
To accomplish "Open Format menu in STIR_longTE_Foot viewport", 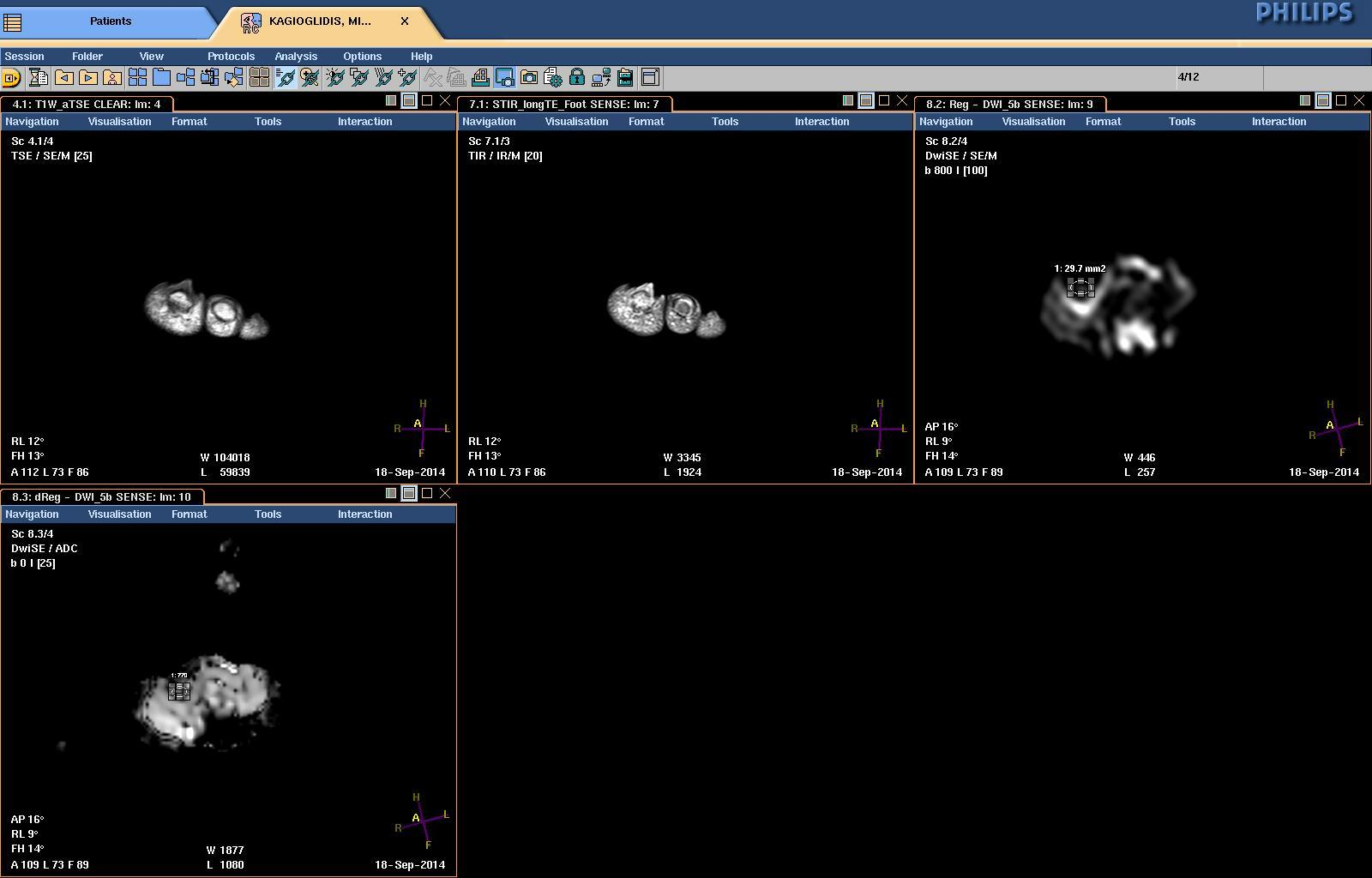I will pyautogui.click(x=646, y=122).
